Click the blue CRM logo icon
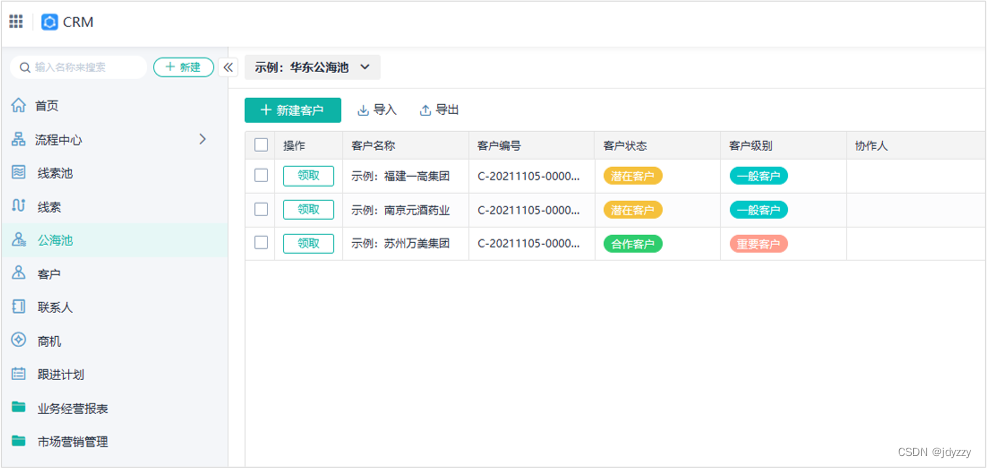This screenshot has width=987, height=468. pyautogui.click(x=50, y=22)
